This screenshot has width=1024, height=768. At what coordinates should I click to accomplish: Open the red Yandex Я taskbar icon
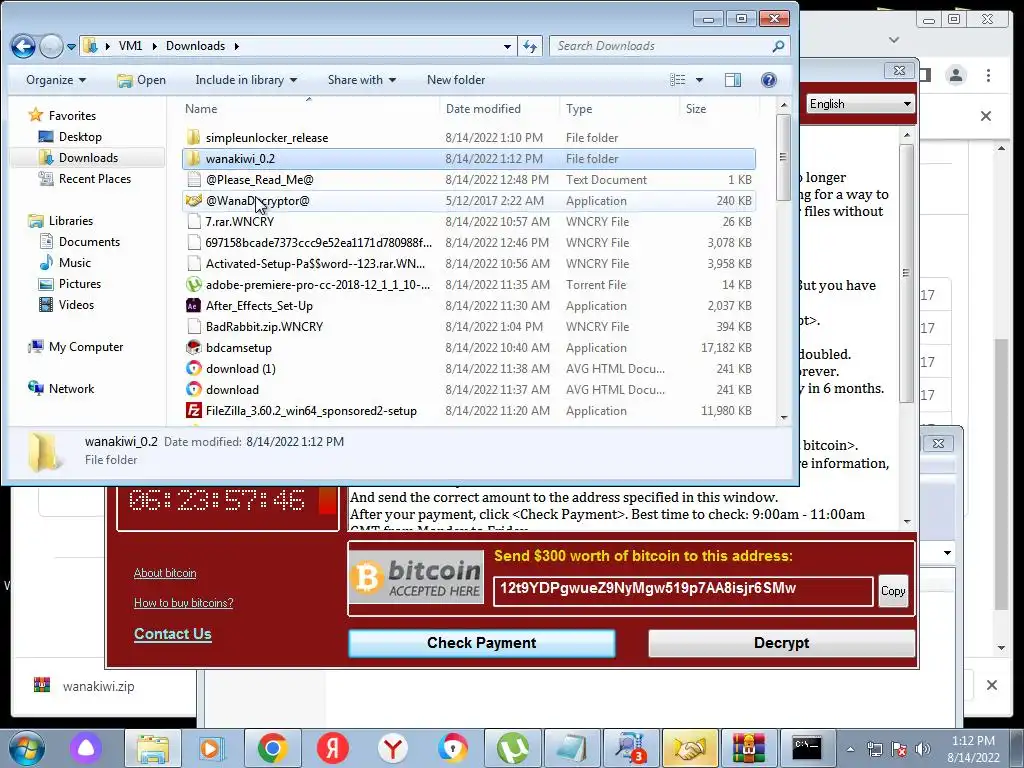pyautogui.click(x=332, y=748)
